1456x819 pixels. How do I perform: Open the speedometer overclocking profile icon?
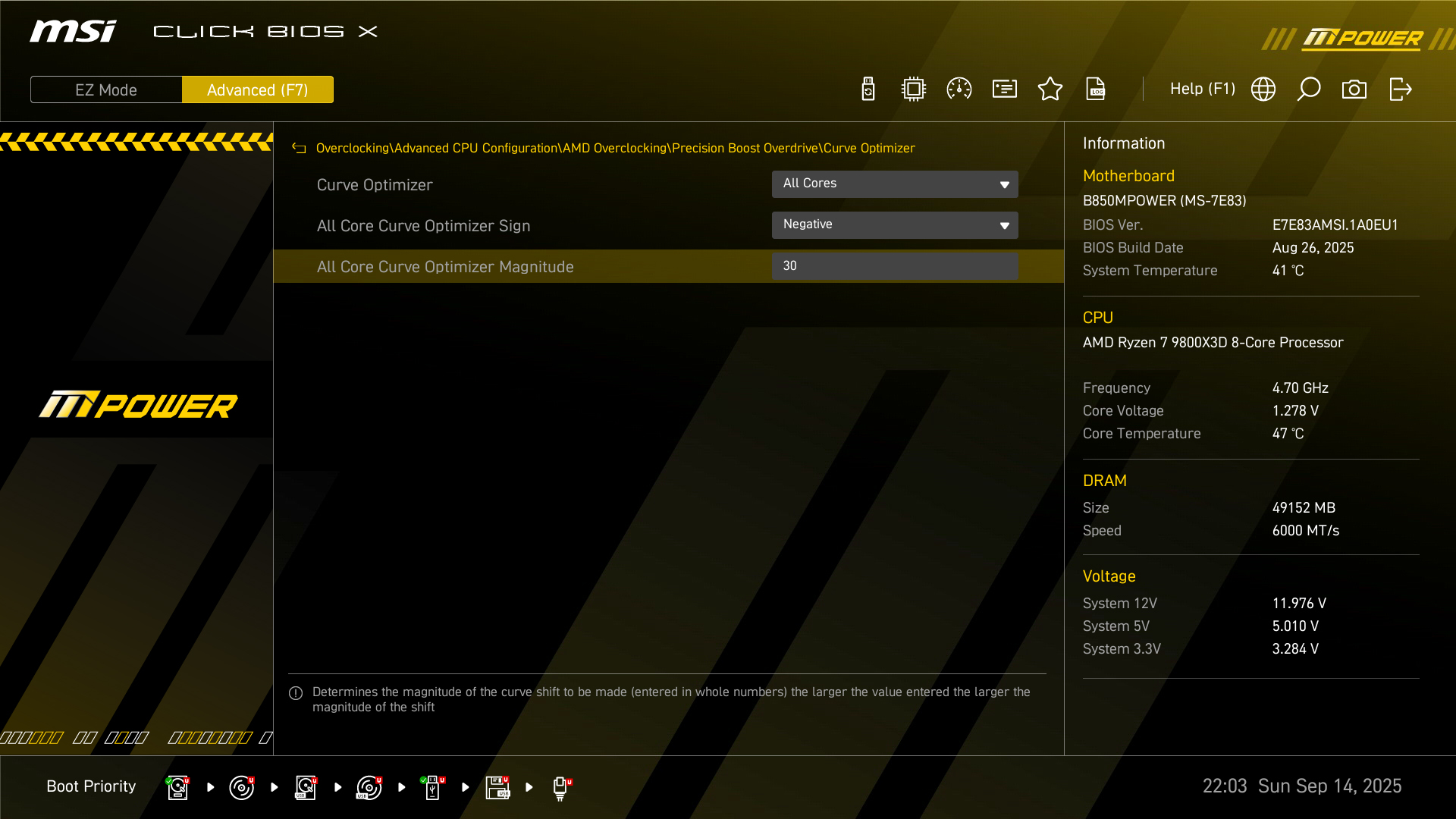(x=959, y=89)
